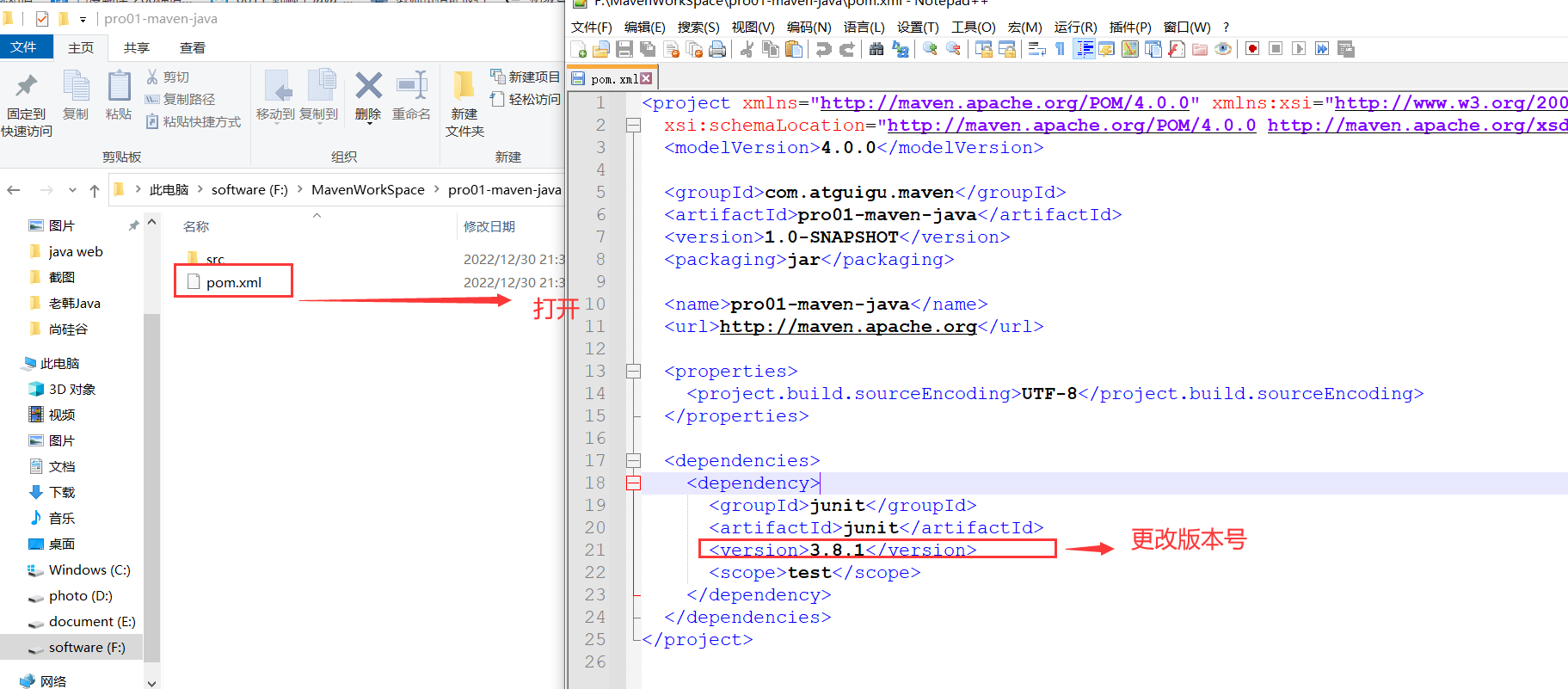Image resolution: width=1568 pixels, height=689 pixels.
Task: Open the 视图(V) menu
Action: 753,28
